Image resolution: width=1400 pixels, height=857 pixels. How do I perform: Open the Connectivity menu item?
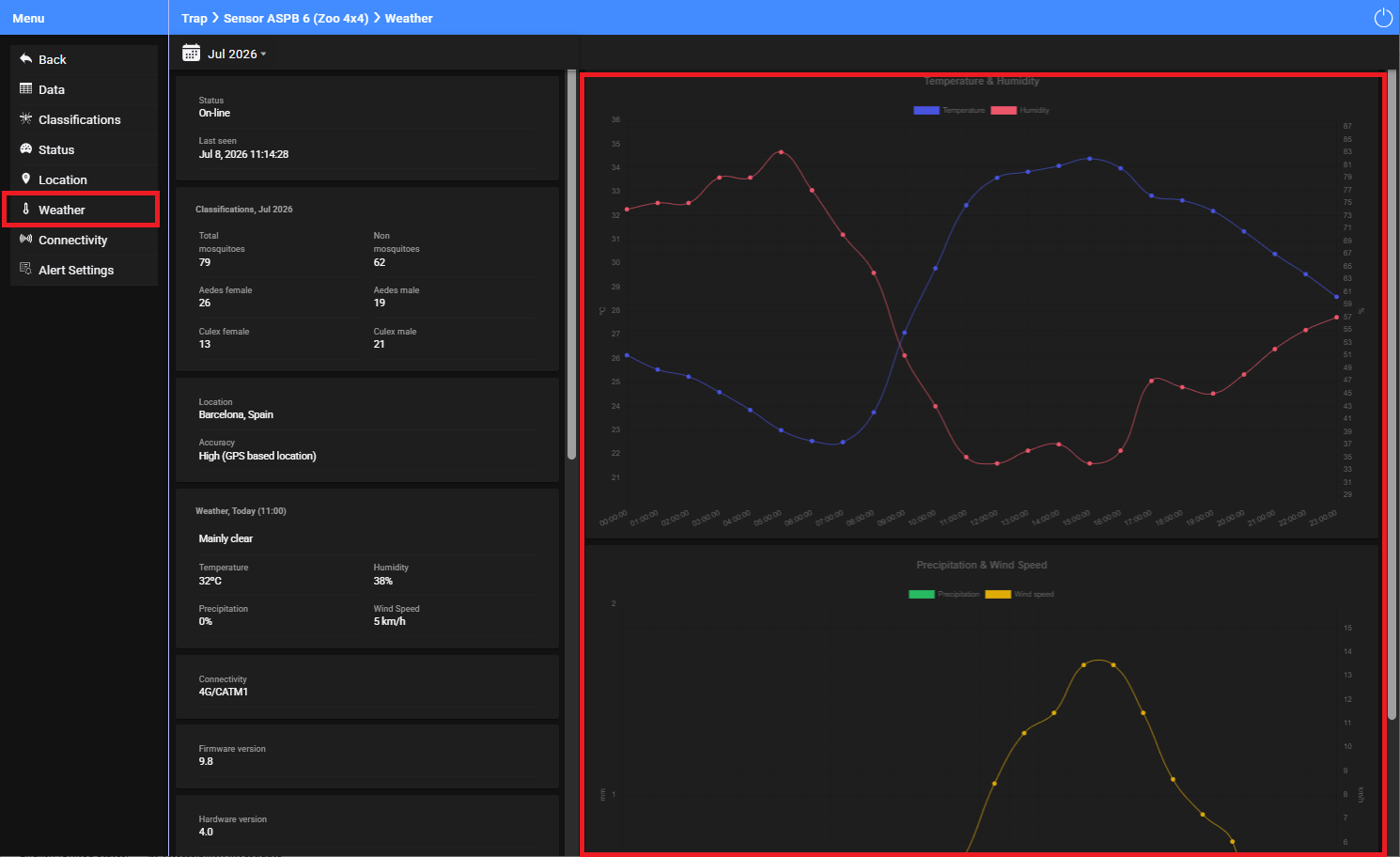point(84,240)
